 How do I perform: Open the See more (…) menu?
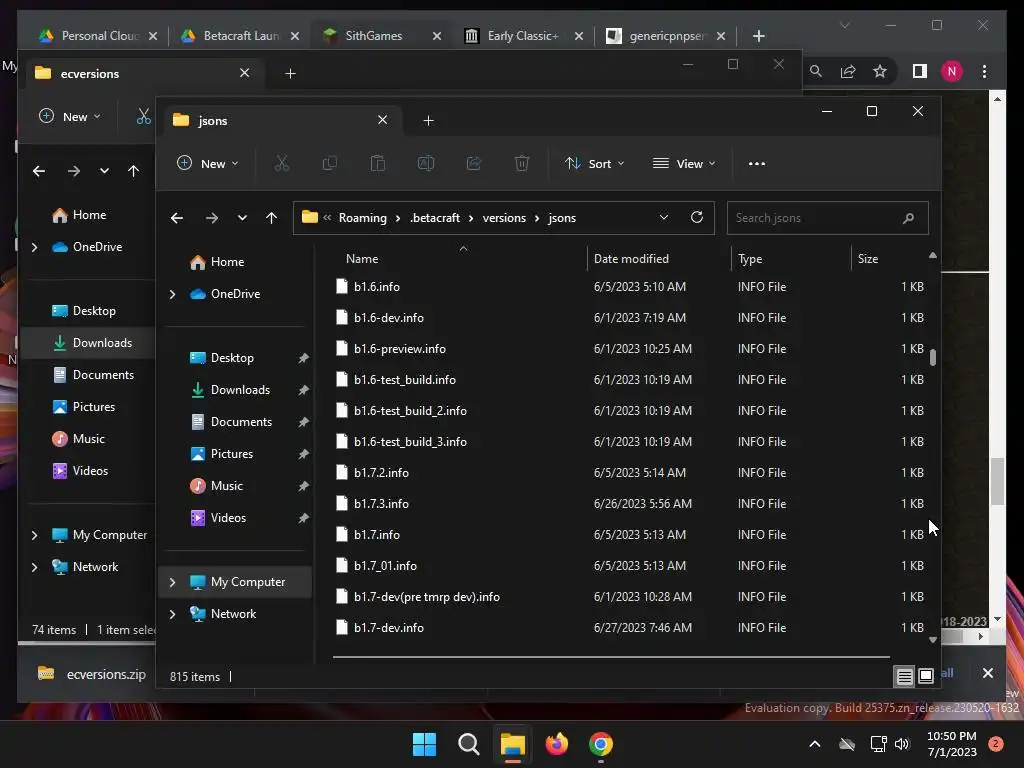pos(757,164)
